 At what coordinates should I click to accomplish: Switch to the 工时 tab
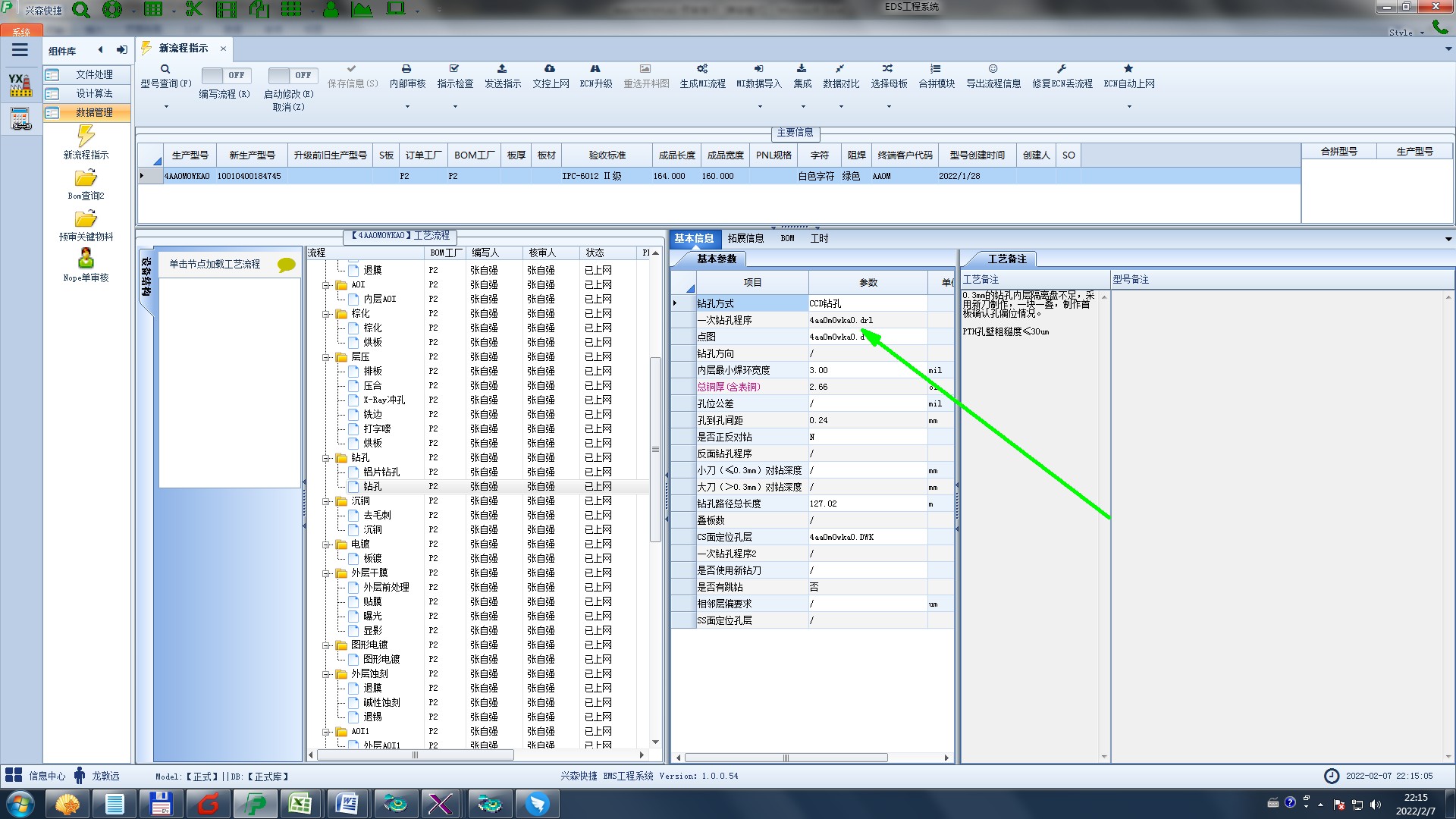pos(819,238)
